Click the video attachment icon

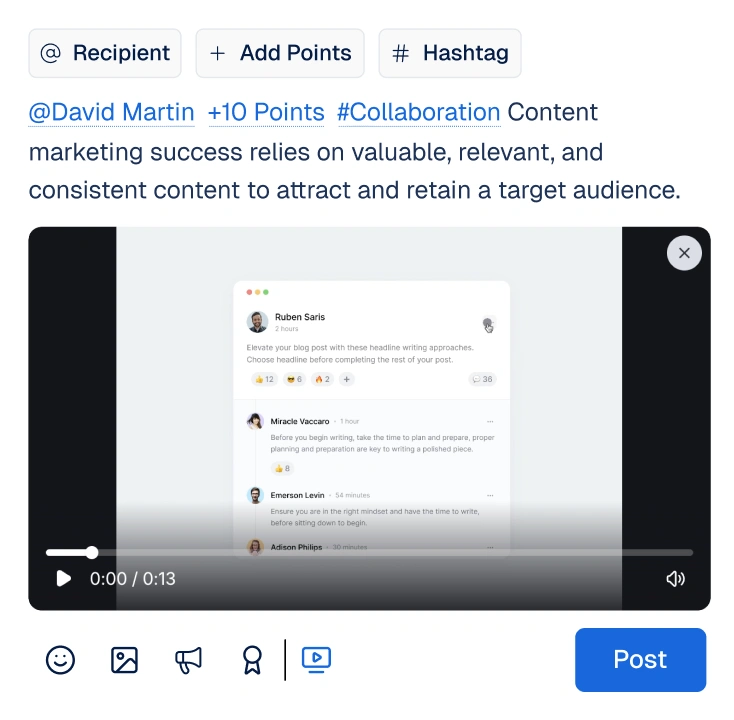point(316,659)
